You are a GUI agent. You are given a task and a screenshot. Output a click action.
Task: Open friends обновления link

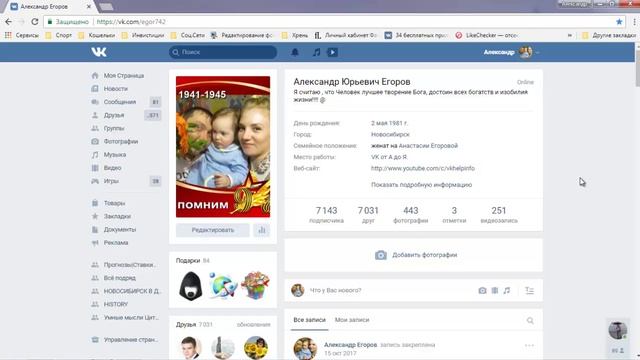[253, 324]
